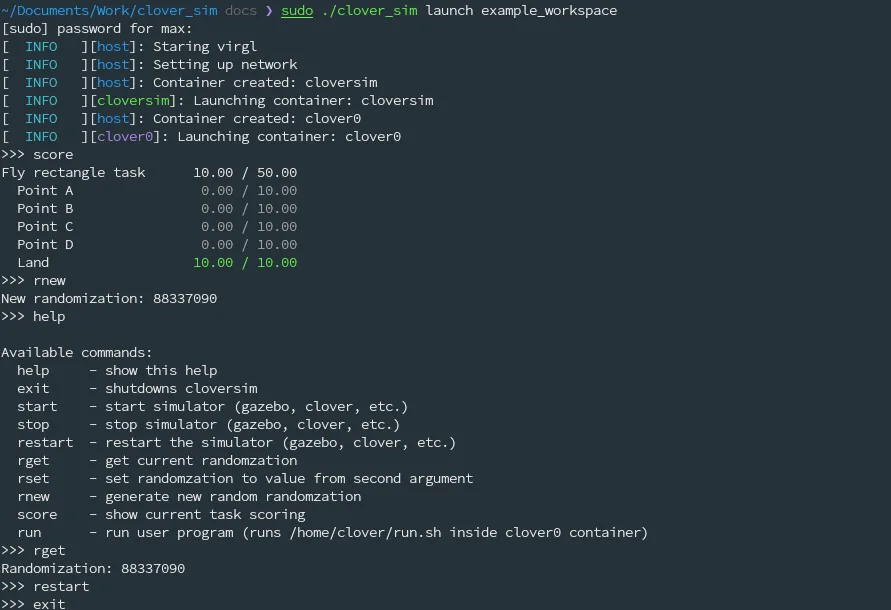The image size is (891, 610).
Task: Click the exit command help entry
Action: (x=137, y=389)
